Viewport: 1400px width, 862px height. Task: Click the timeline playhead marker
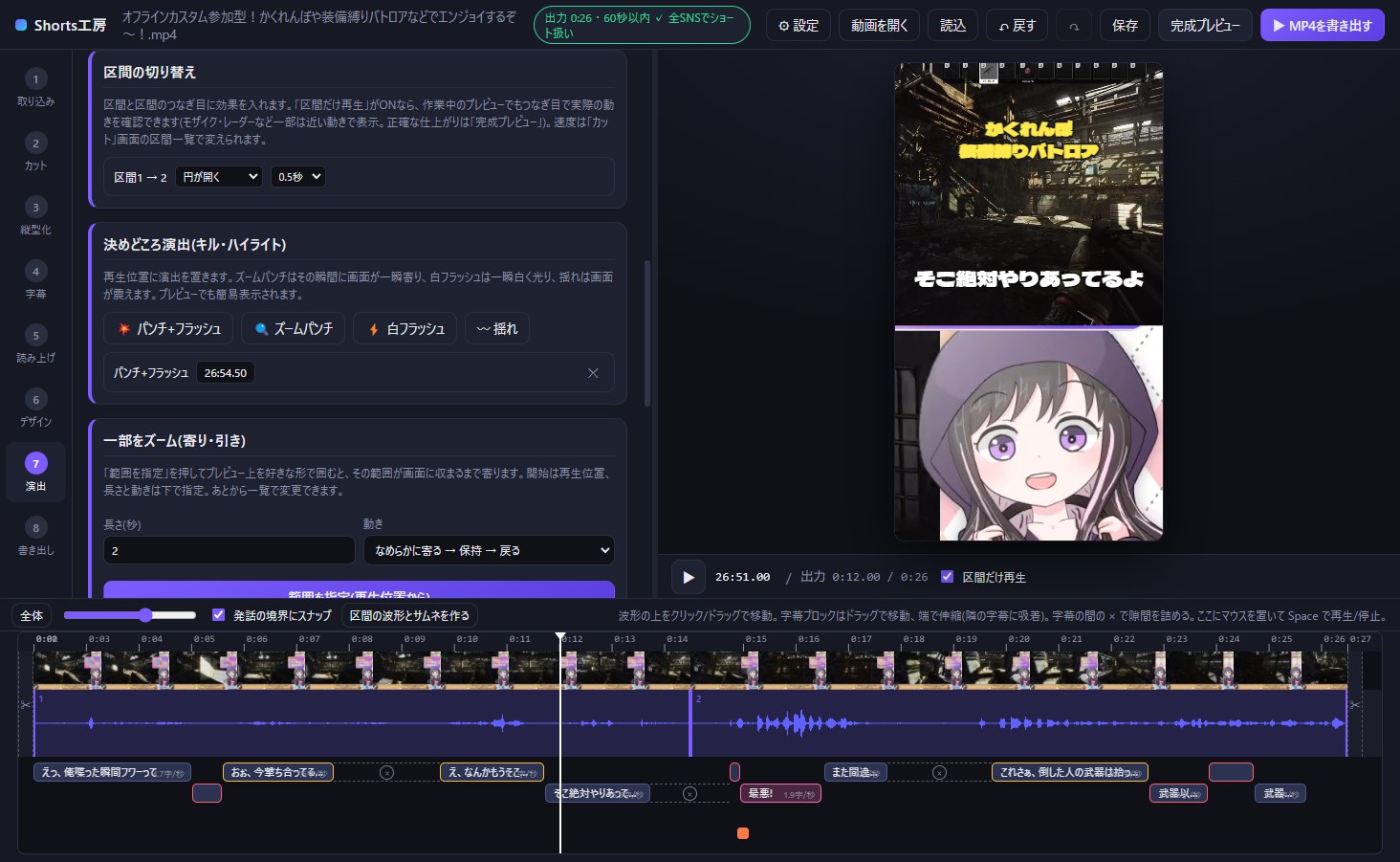click(560, 636)
